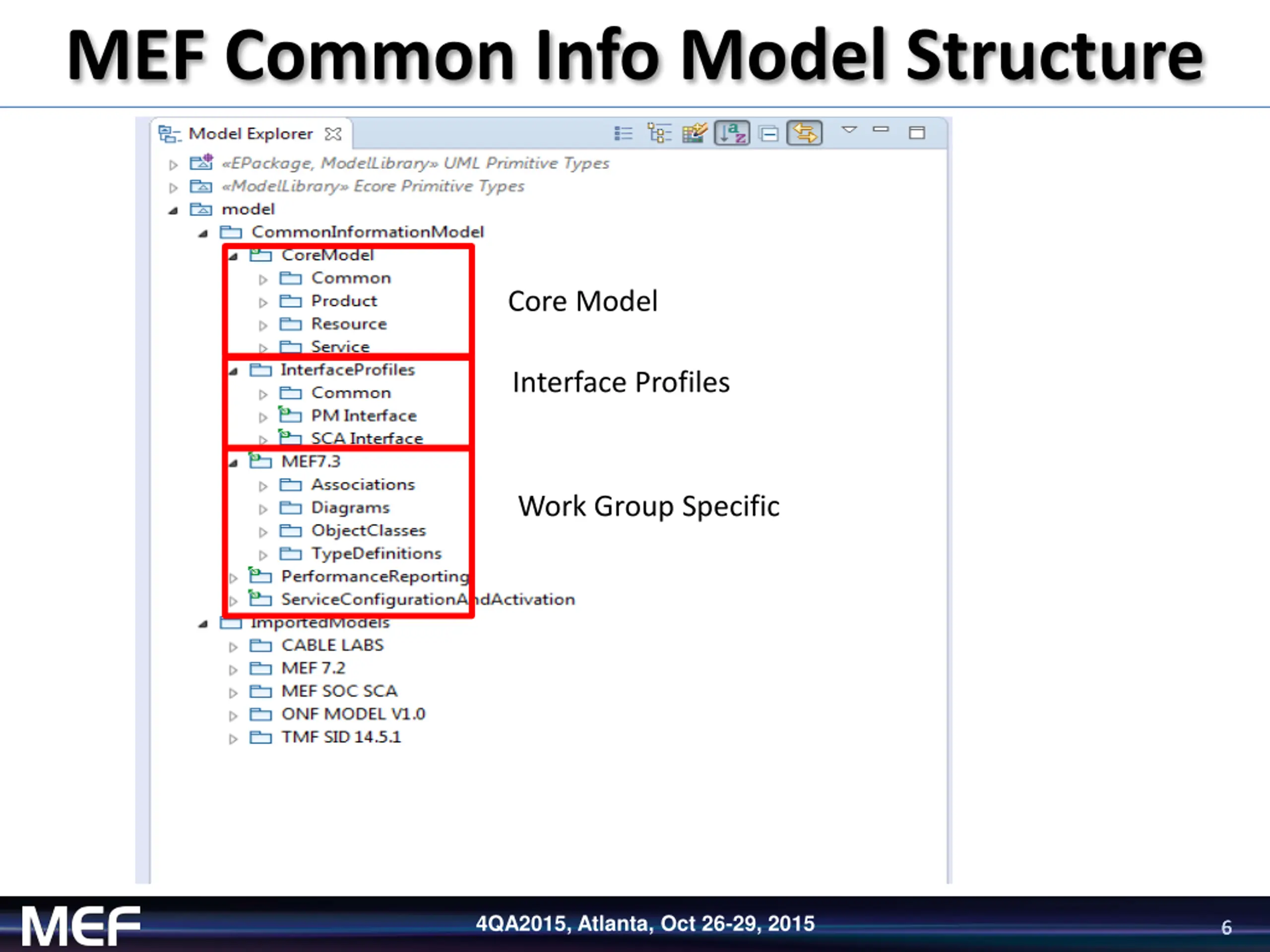
Task: Click PerformanceReporting folder icon
Action: (x=260, y=575)
